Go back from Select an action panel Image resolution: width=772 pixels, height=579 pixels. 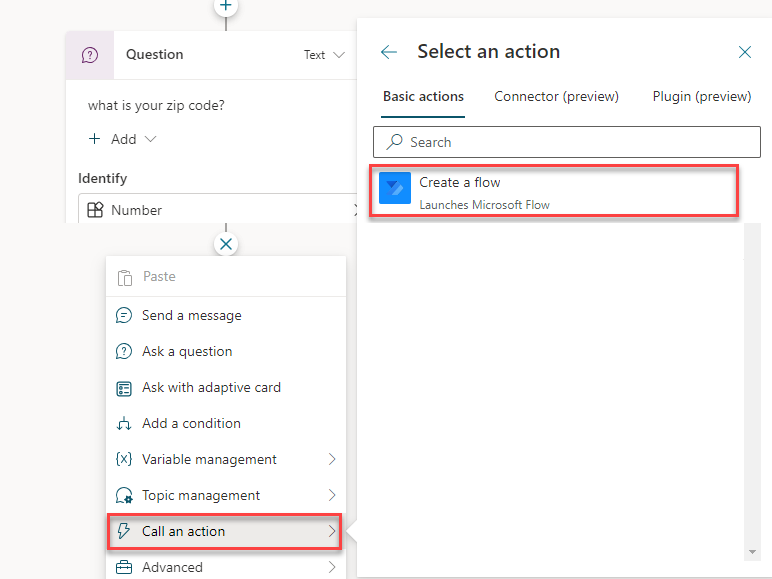click(x=389, y=52)
